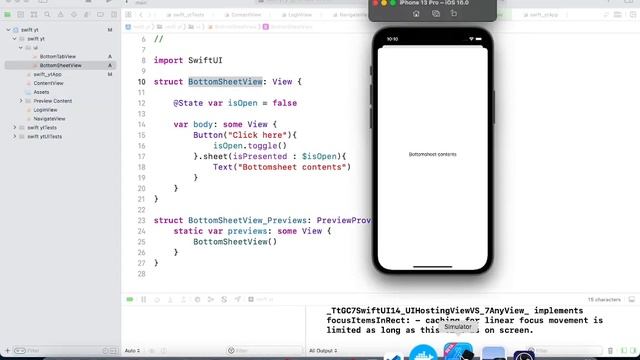
Task: Open ContentView file in navigator
Action: click(x=48, y=83)
